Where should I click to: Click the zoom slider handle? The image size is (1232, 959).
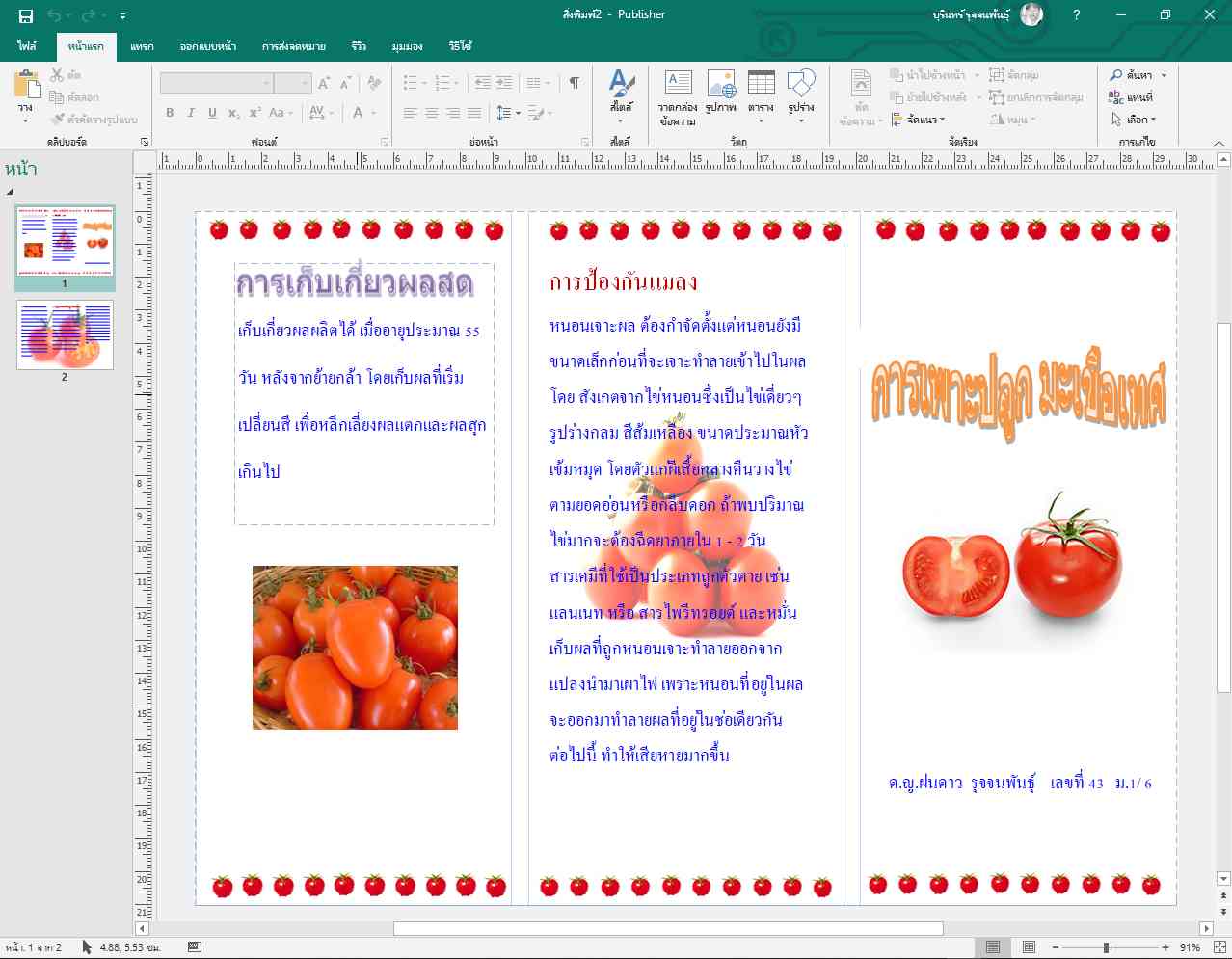1106,947
